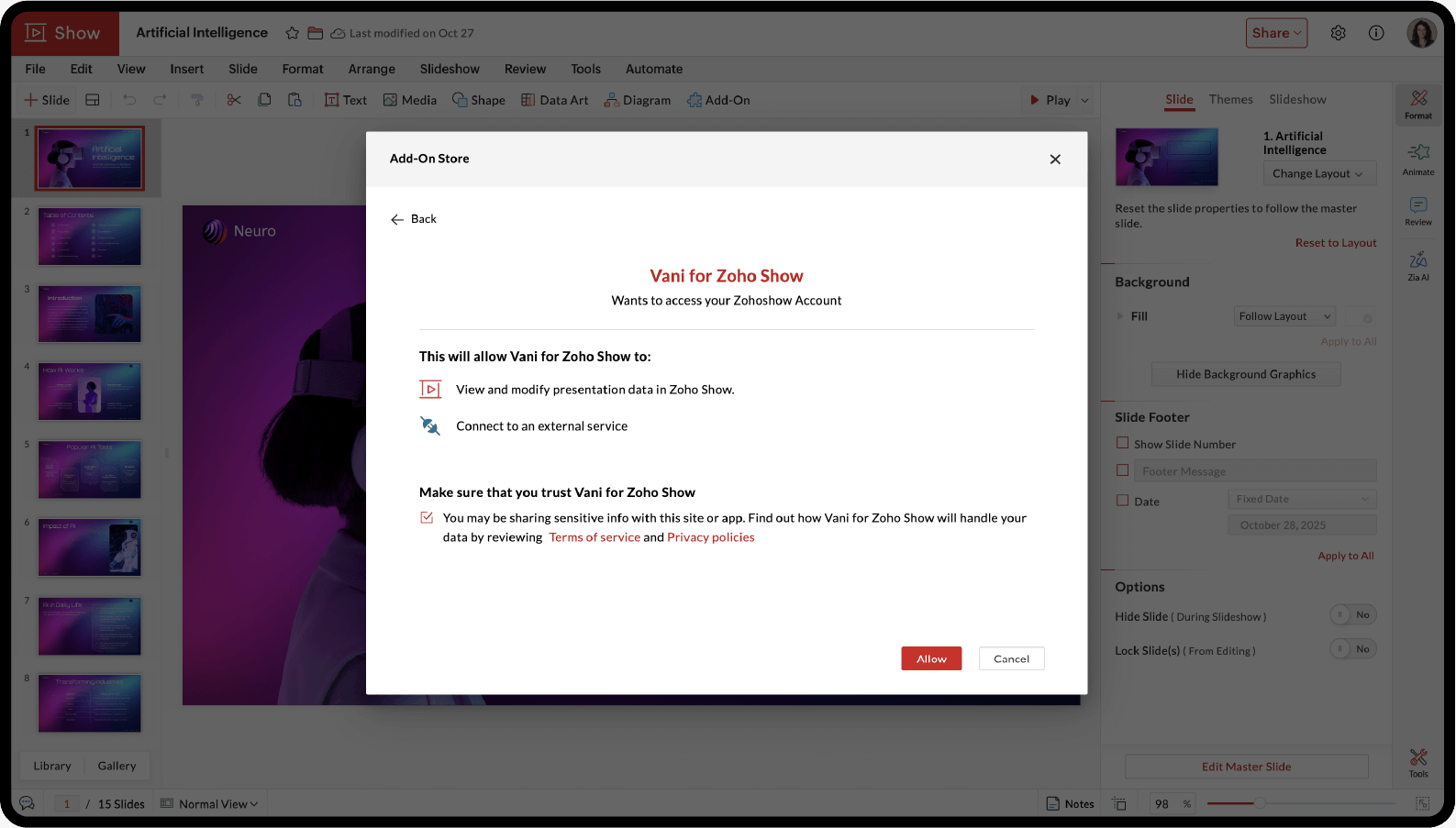Open the Animate side panel
1456x828 pixels.
pos(1418,160)
